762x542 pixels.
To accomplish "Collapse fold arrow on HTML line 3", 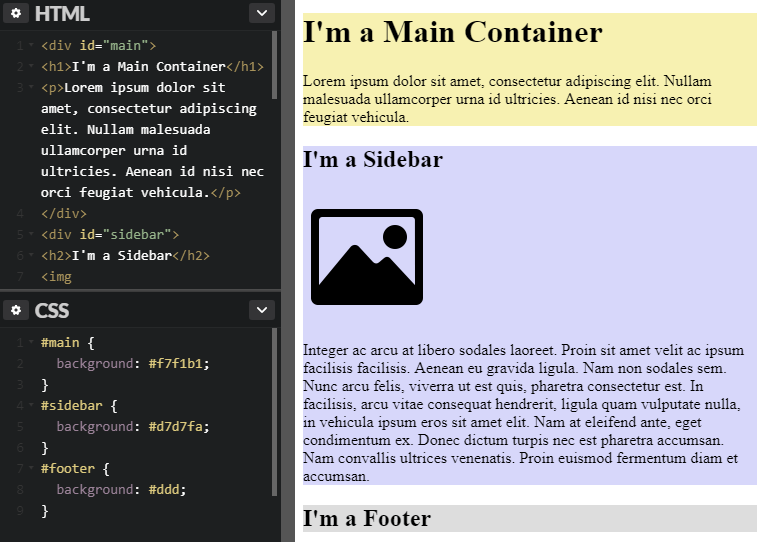I will 31,87.
